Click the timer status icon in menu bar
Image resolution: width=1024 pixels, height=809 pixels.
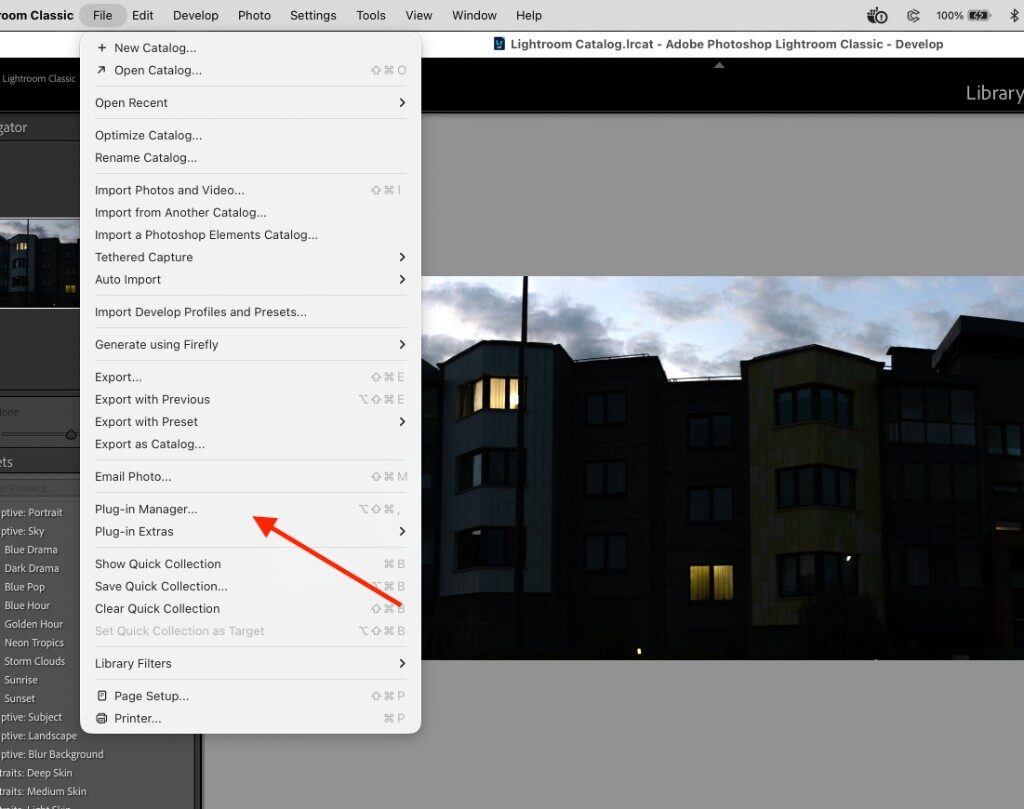877,15
